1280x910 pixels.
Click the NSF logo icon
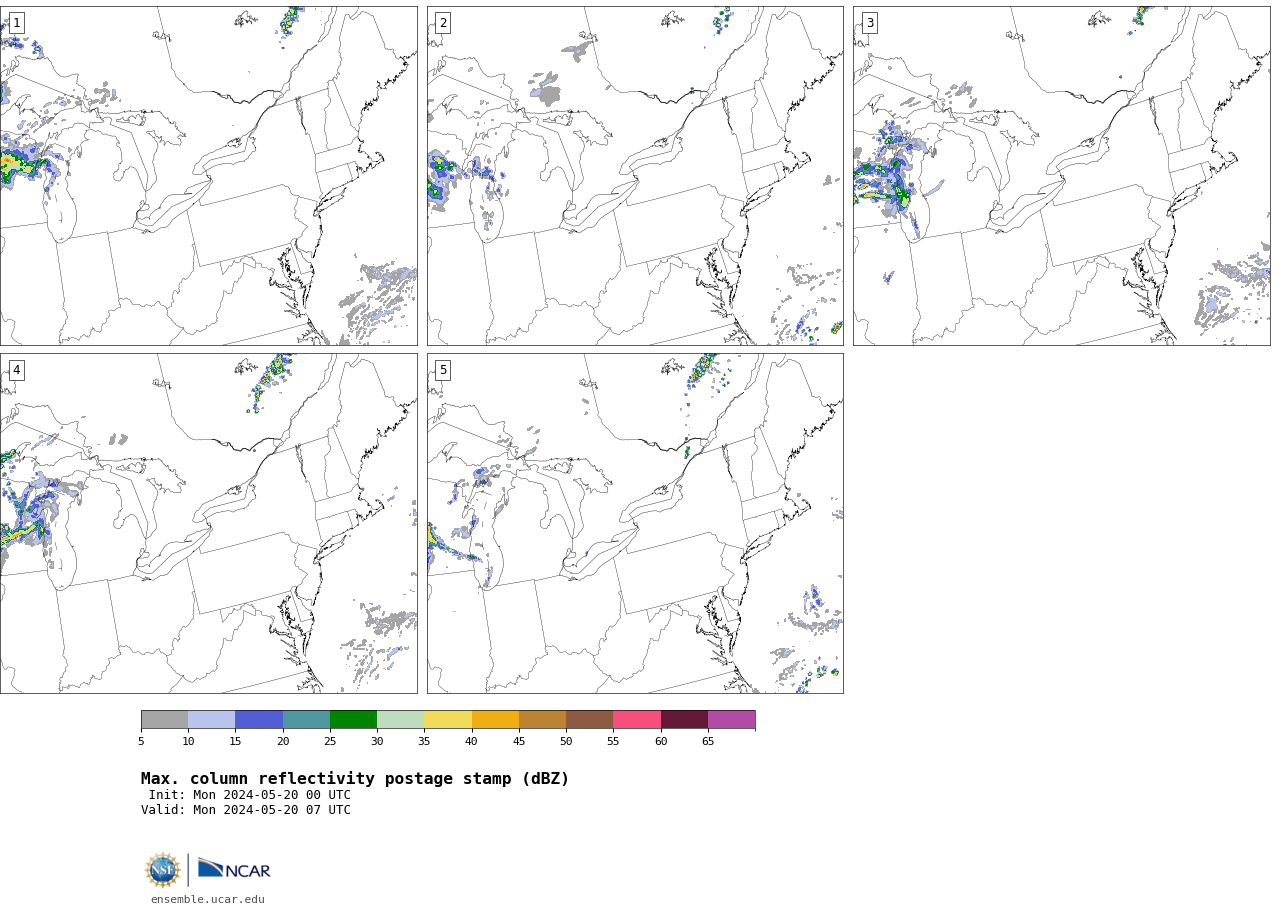pyautogui.click(x=162, y=870)
